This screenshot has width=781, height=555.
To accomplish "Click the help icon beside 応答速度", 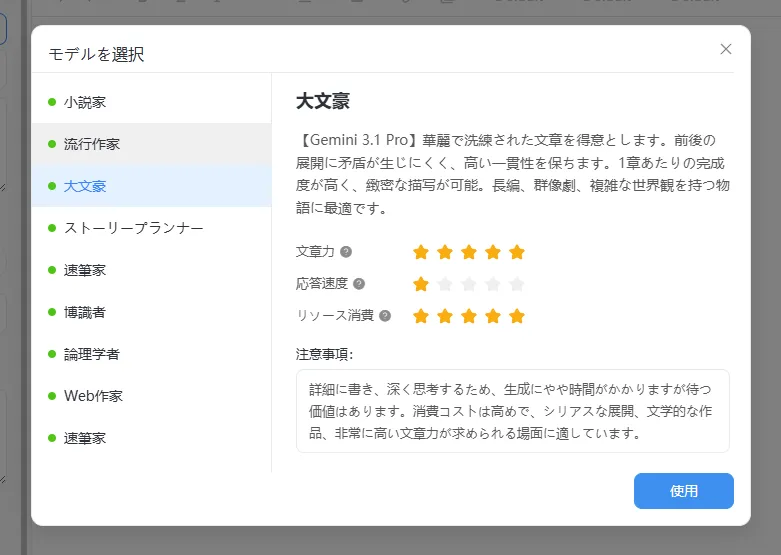I will (x=359, y=284).
